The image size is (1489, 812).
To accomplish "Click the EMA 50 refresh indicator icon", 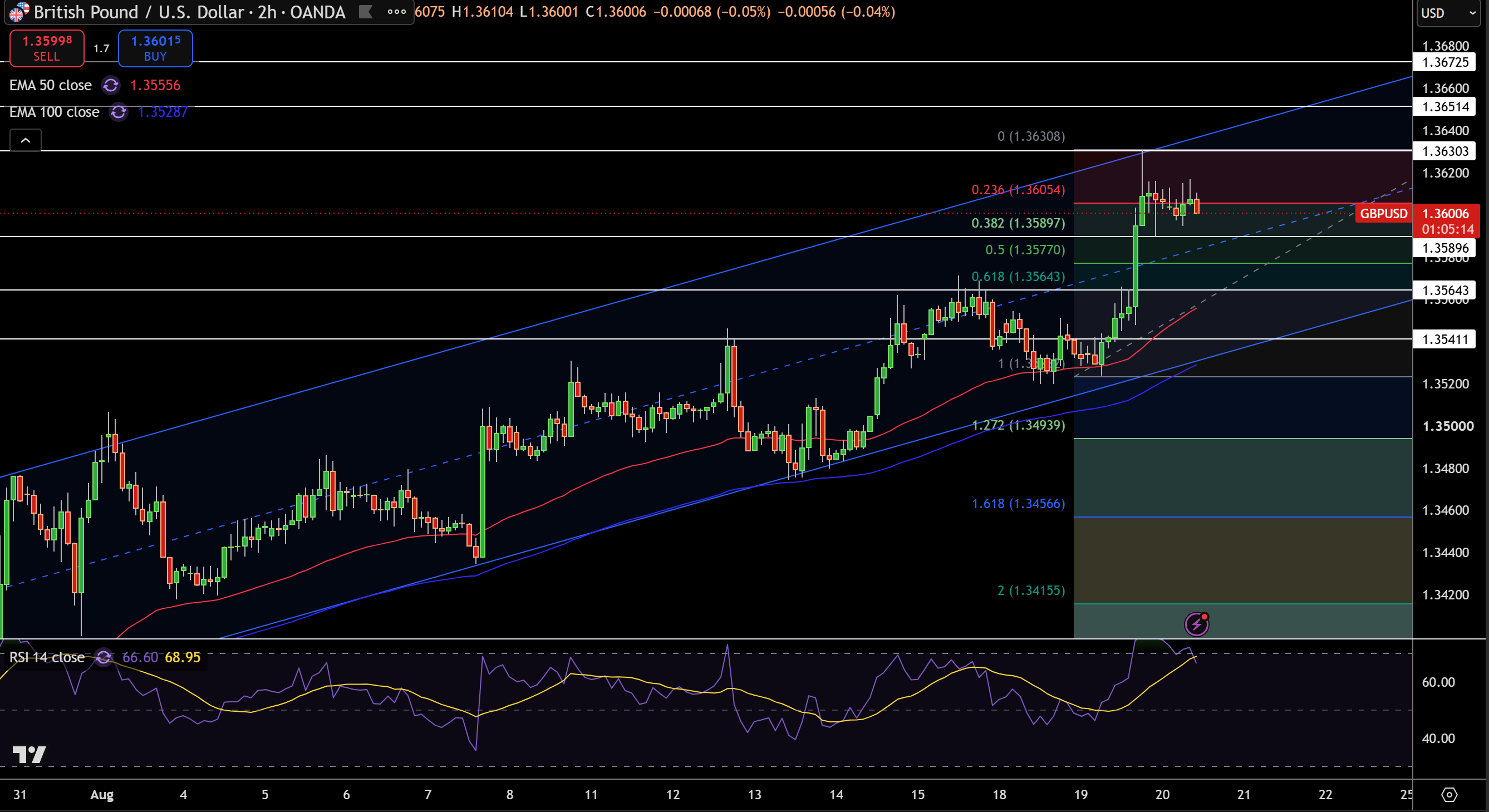I will pos(110,86).
